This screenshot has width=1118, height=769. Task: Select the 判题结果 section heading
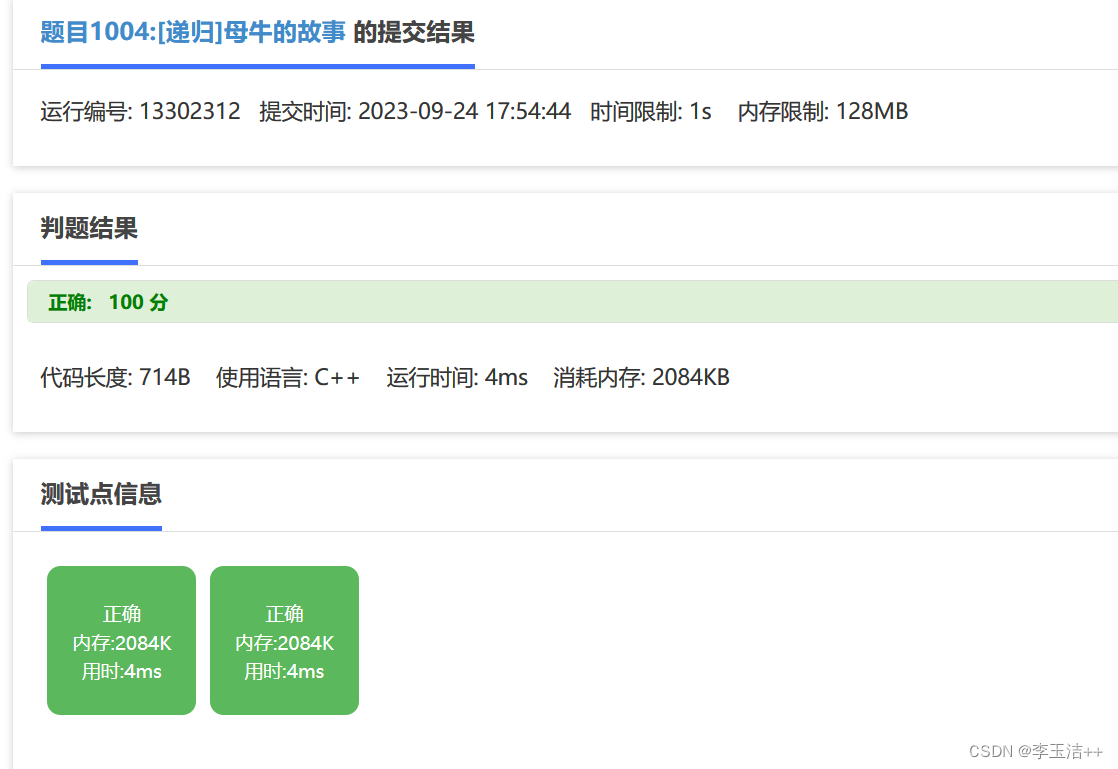pyautogui.click(x=89, y=228)
